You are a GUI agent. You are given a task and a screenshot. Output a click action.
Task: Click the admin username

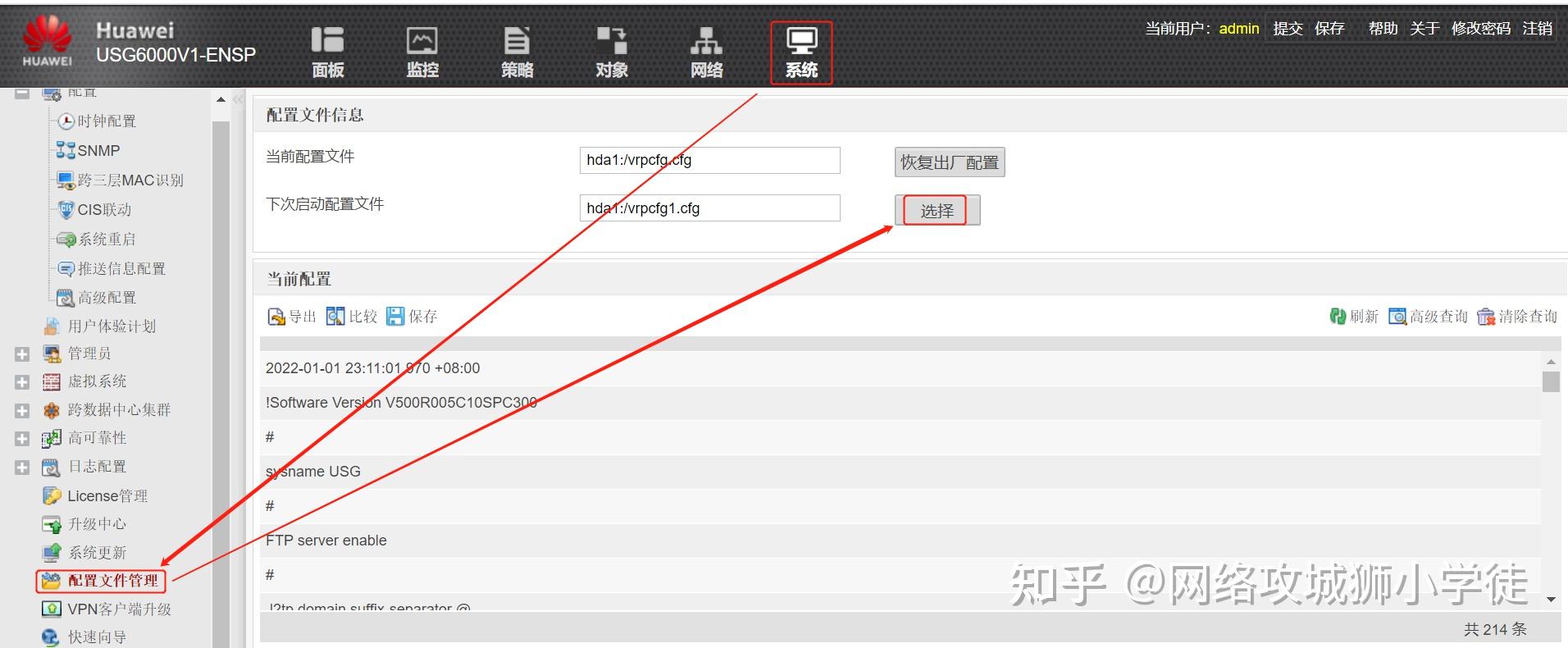coord(1238,29)
